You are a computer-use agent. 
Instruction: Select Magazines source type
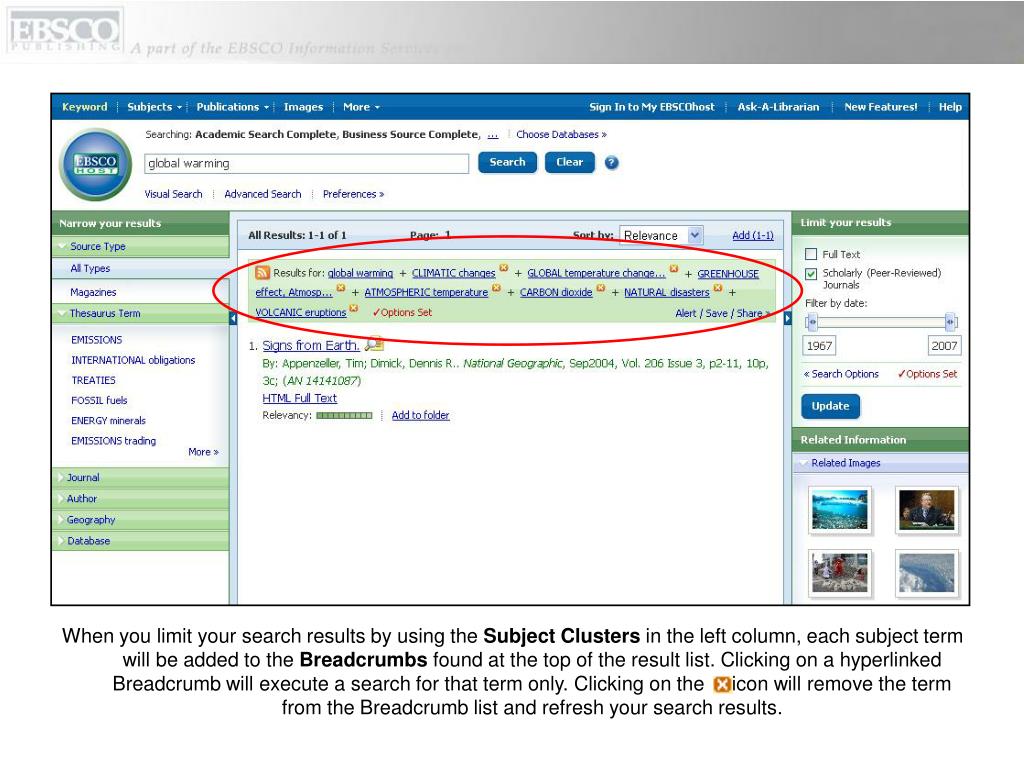pos(93,292)
